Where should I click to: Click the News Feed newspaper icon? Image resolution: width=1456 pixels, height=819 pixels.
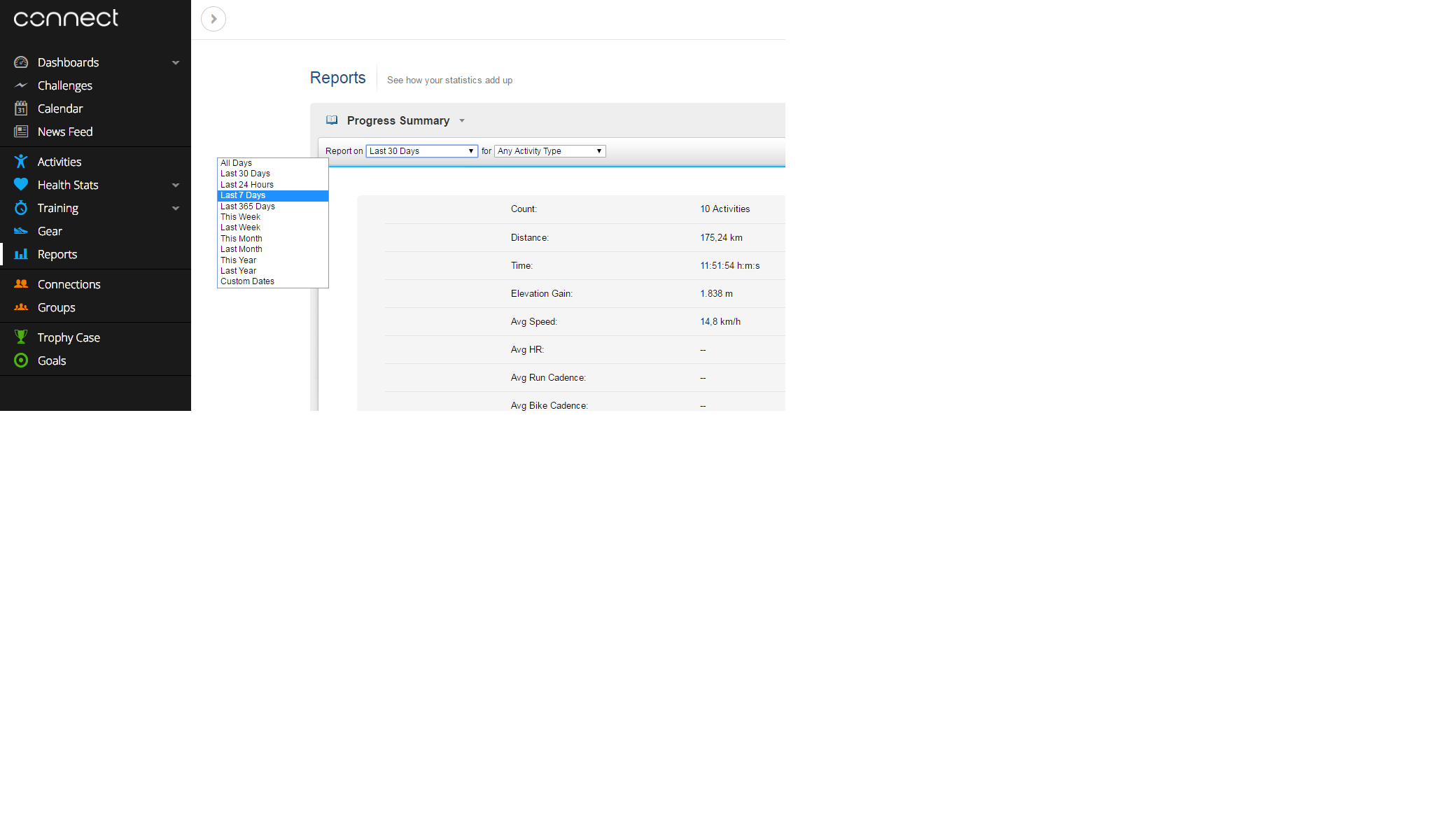point(21,132)
